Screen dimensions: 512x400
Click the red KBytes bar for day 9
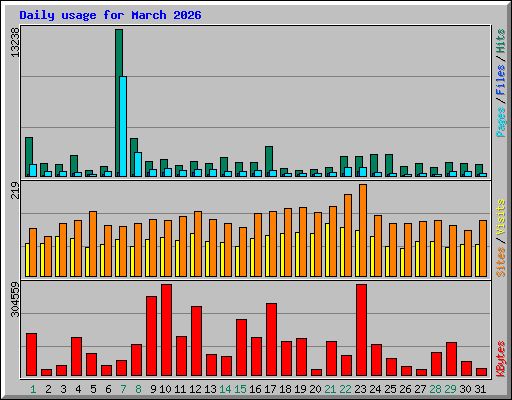[x=151, y=336]
